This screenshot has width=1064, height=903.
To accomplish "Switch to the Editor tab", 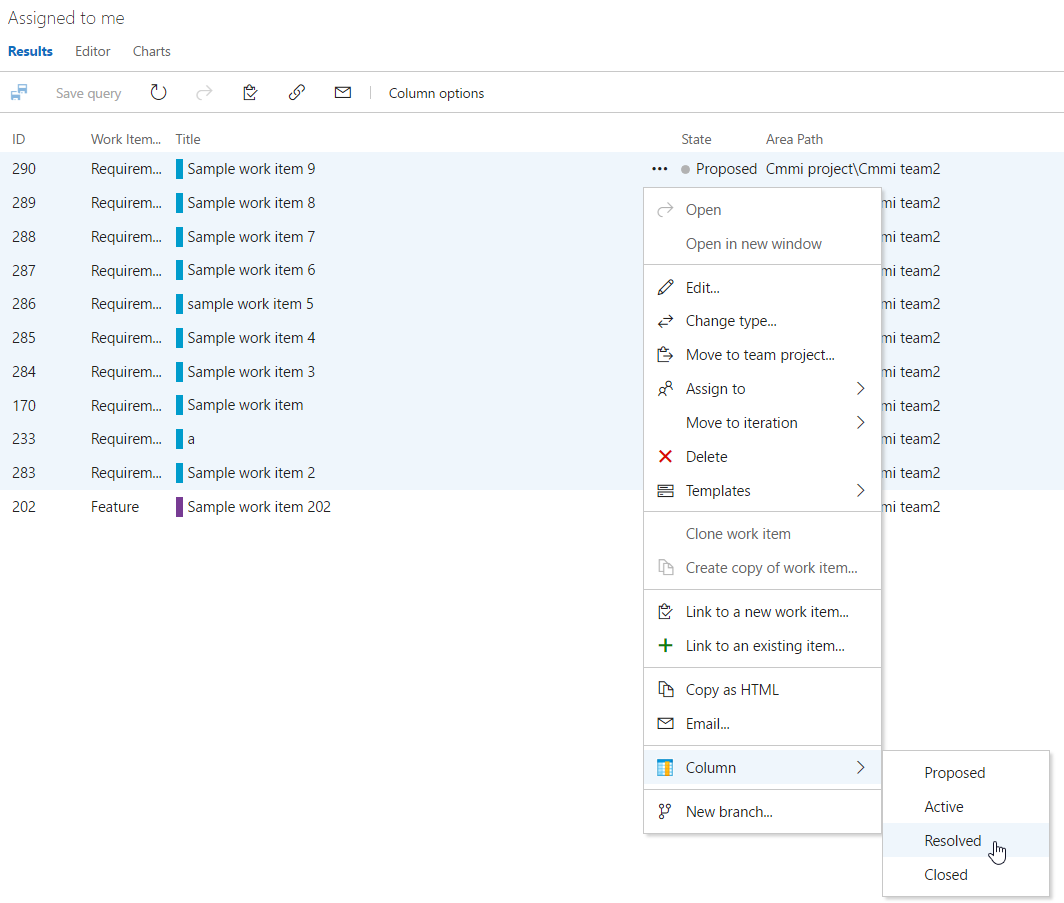I will point(92,52).
